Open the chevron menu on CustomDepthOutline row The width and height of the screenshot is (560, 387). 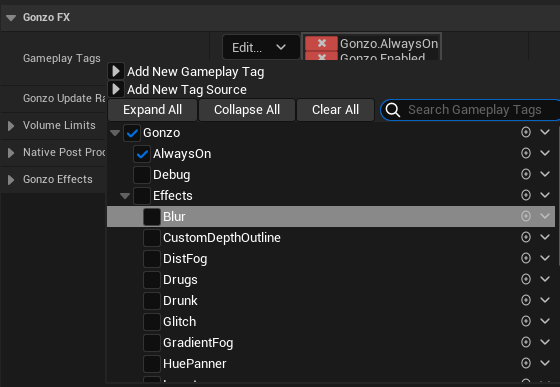point(545,237)
